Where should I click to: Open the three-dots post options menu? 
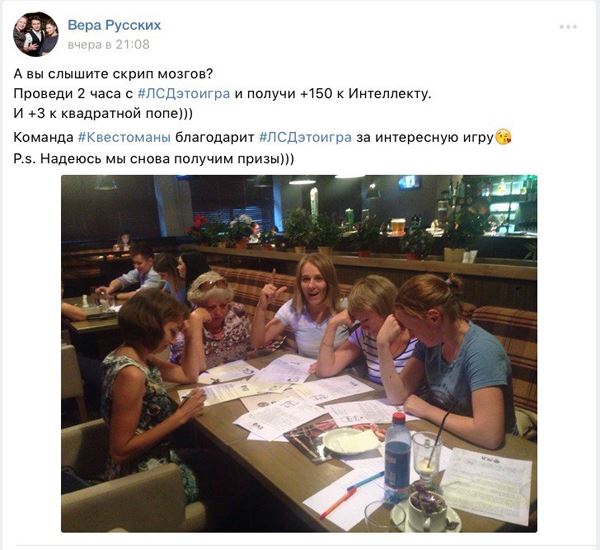568,27
